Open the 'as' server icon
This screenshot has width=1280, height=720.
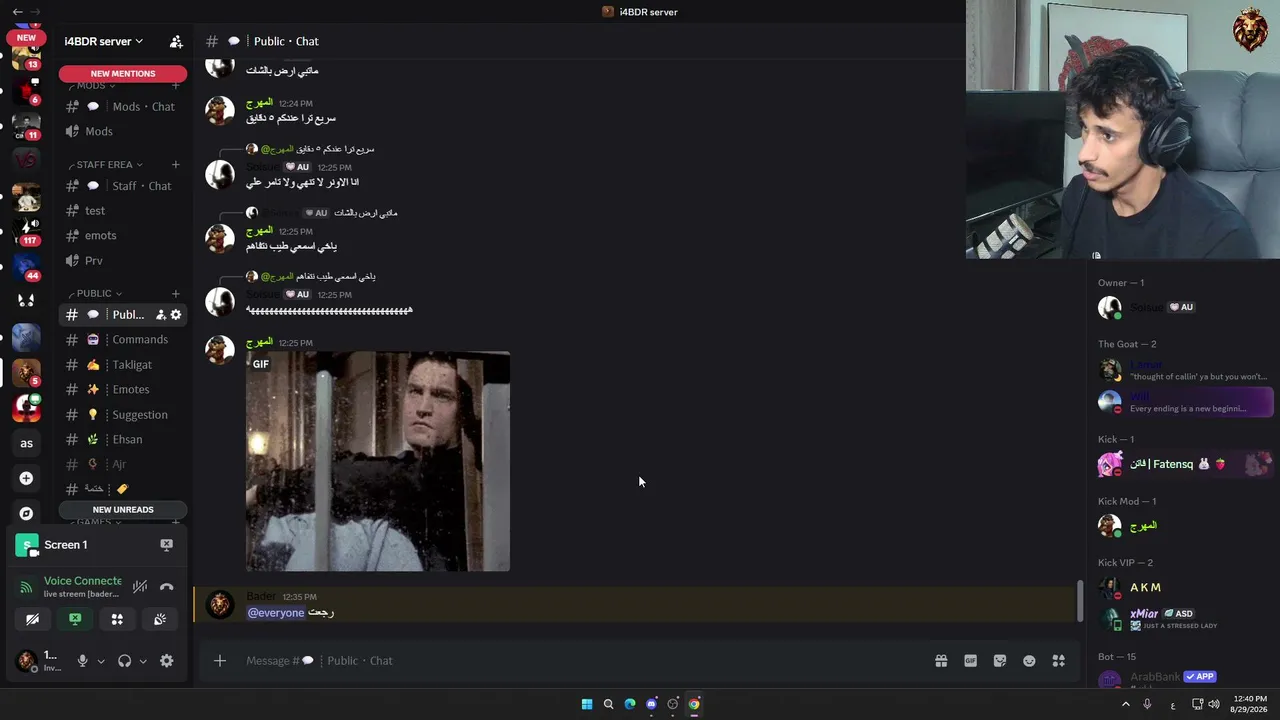click(x=26, y=444)
